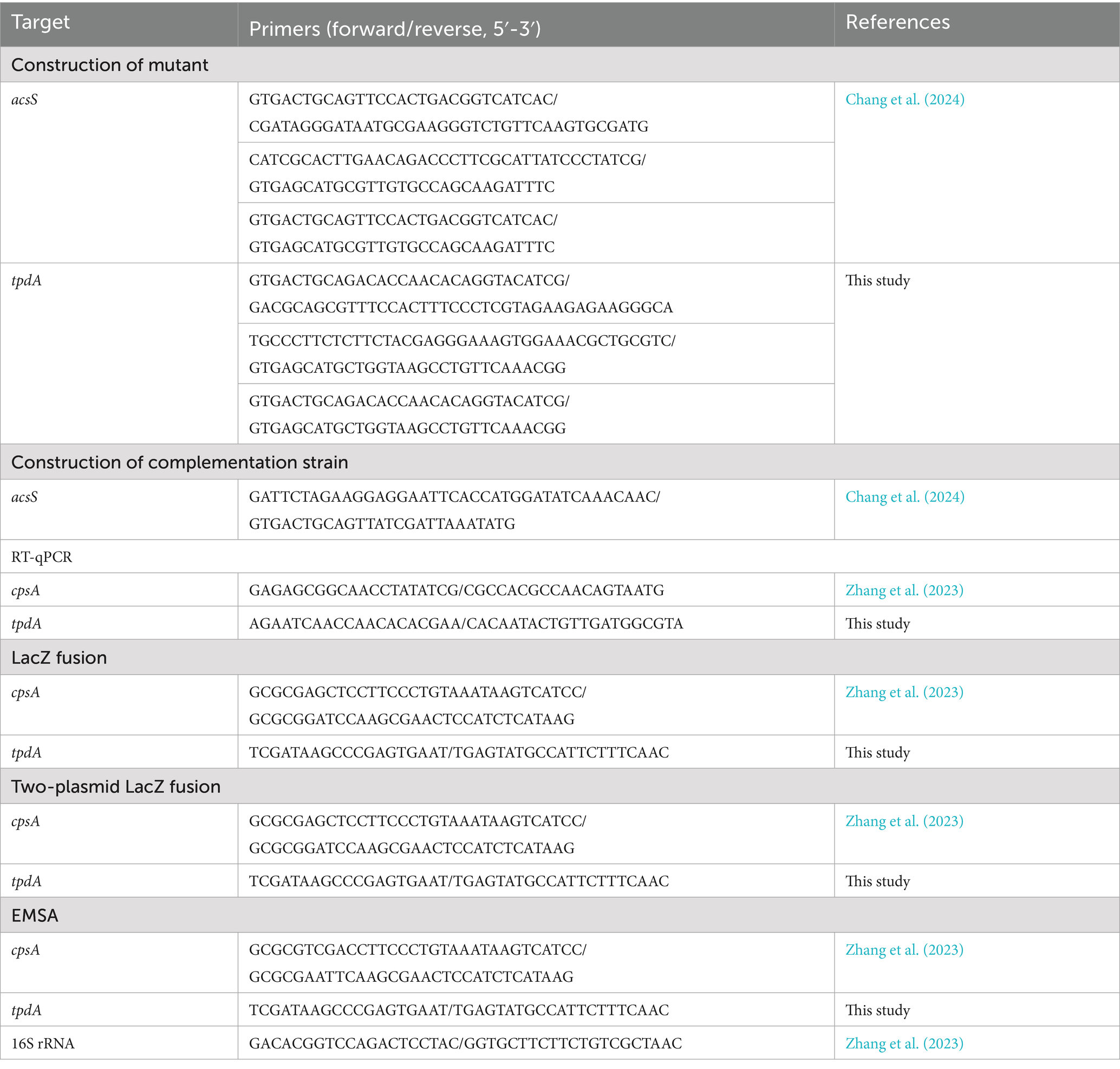Image resolution: width=1120 pixels, height=1069 pixels.
Task: Open Chang et al. (2024) link in complementation section
Action: (904, 497)
